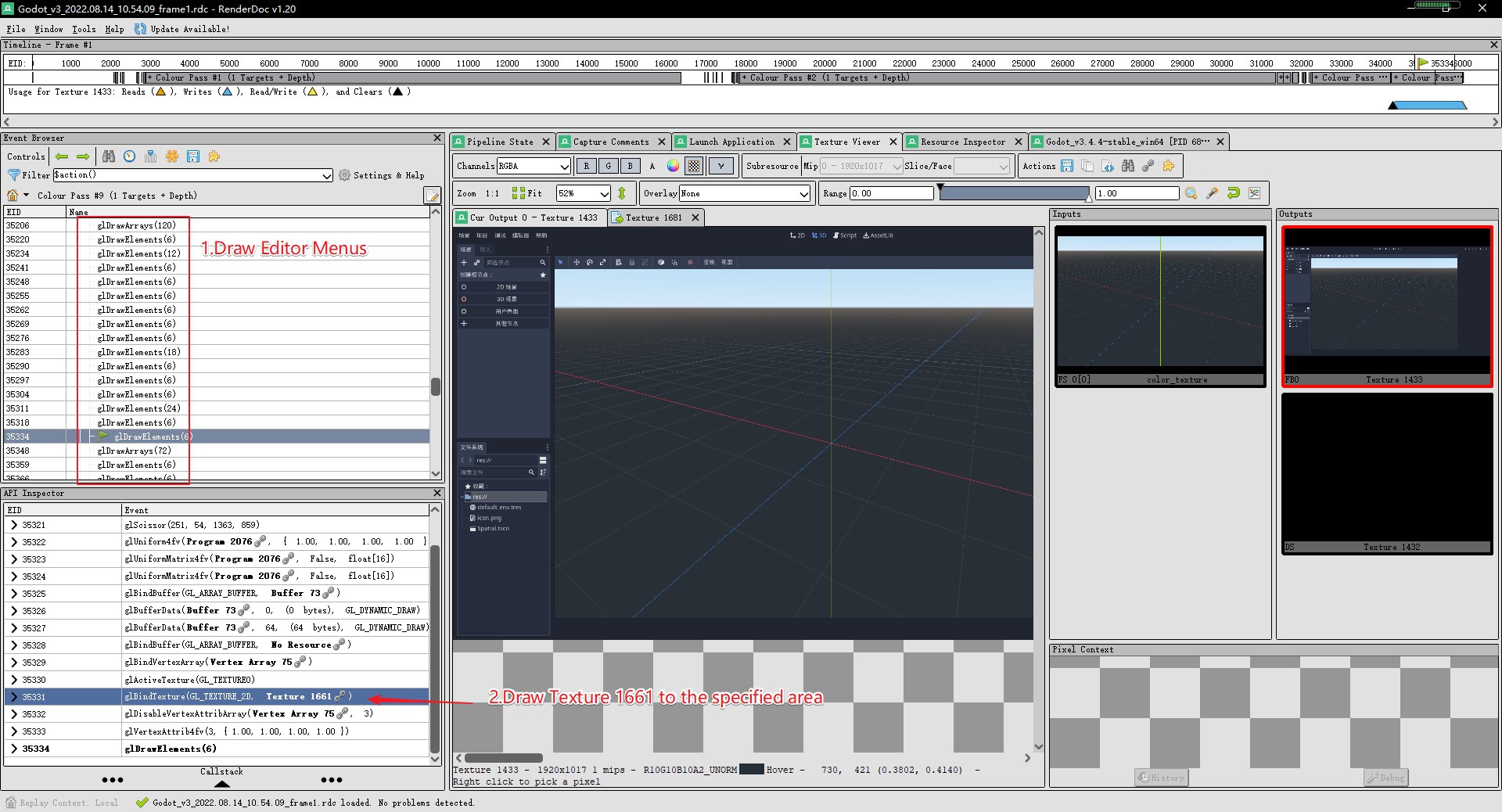Viewport: 1502px width, 812px height.
Task: Open the zoom 52% dropdown
Action: (583, 193)
